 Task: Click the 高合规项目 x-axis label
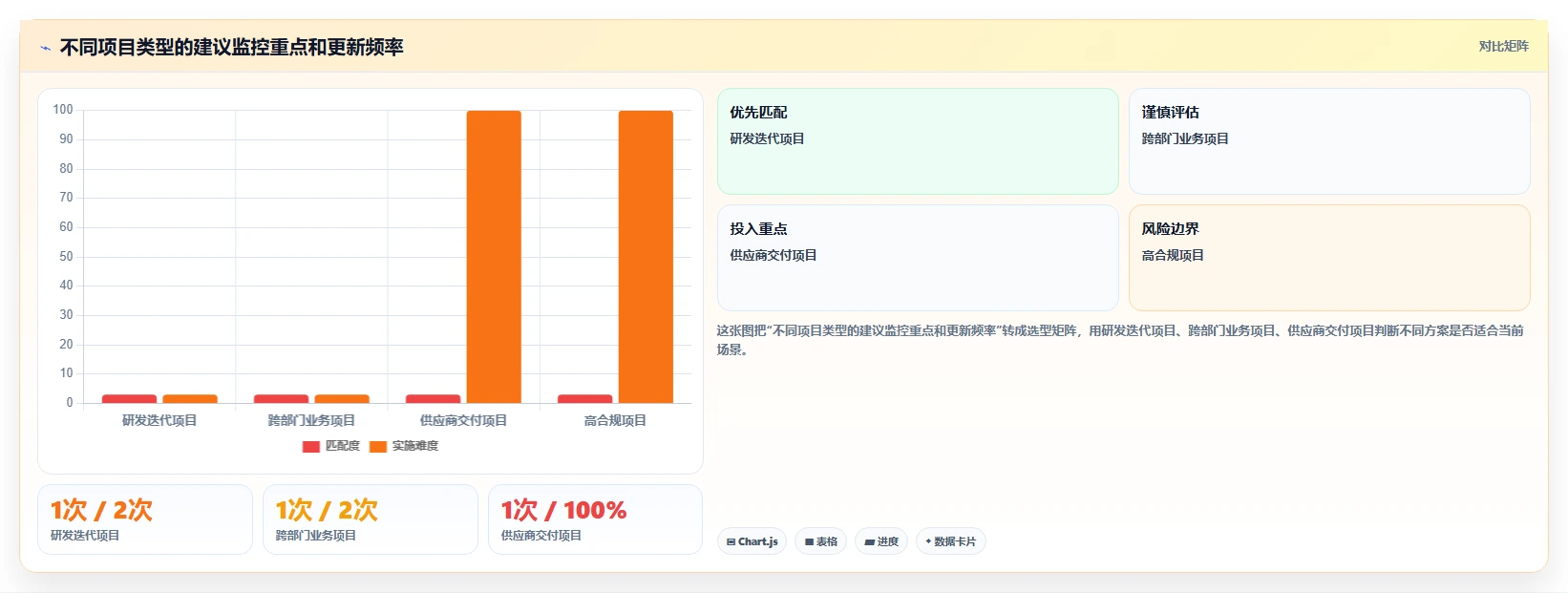click(615, 420)
